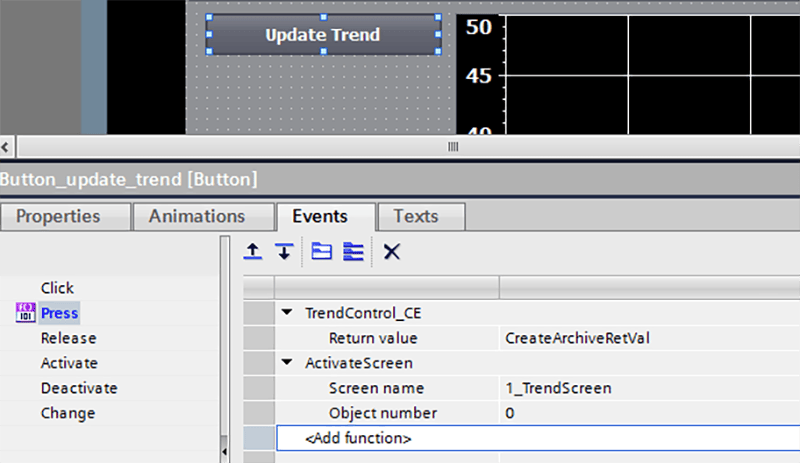The width and height of the screenshot is (800, 463).
Task: Open the Properties tab
Action: click(66, 216)
